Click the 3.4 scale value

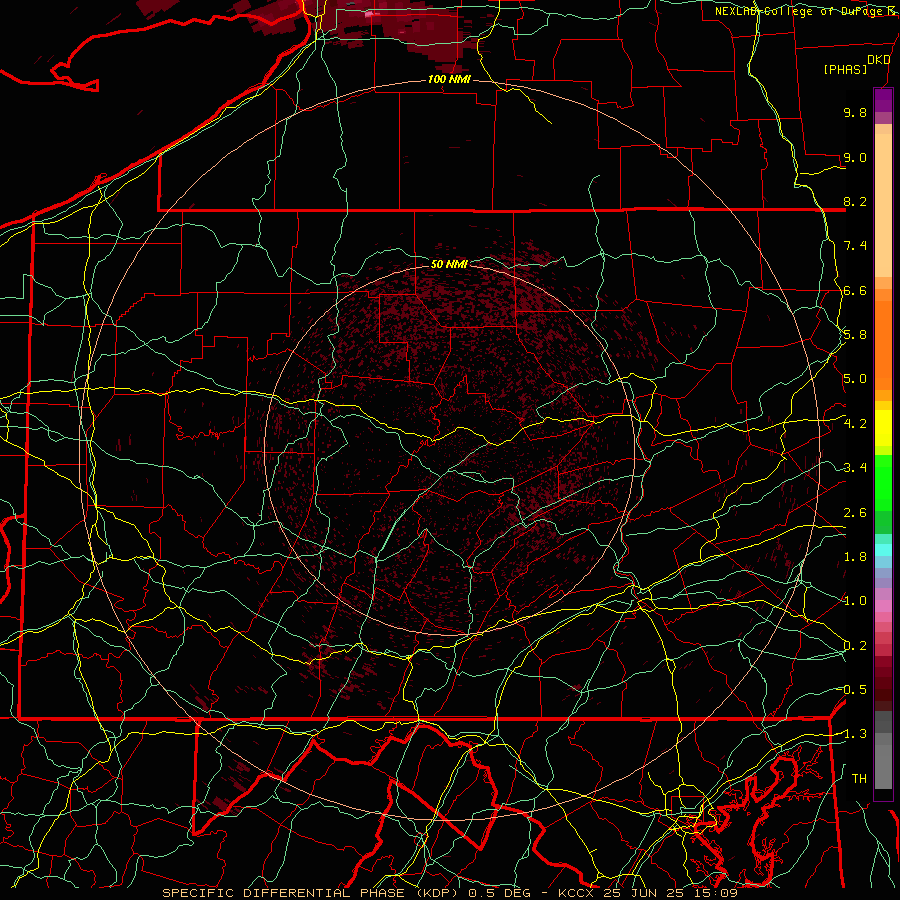pos(855,468)
